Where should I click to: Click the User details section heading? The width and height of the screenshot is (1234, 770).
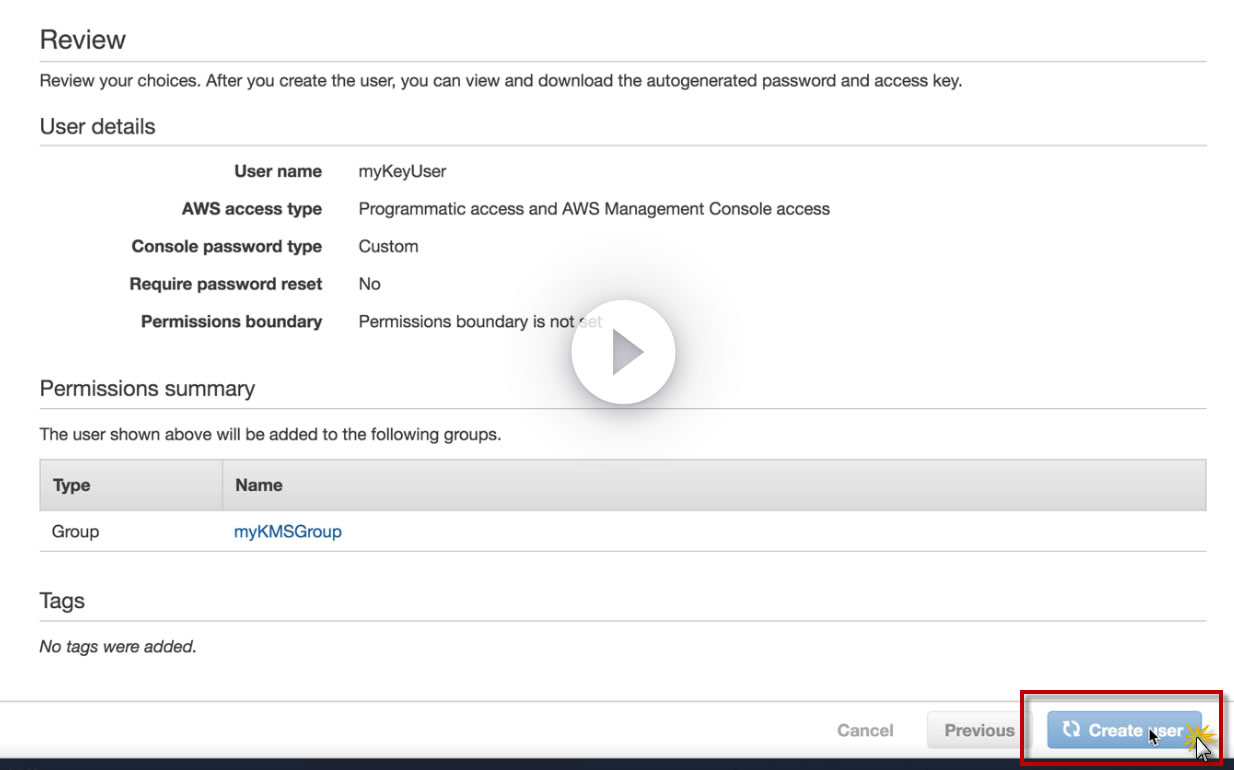[x=98, y=127]
